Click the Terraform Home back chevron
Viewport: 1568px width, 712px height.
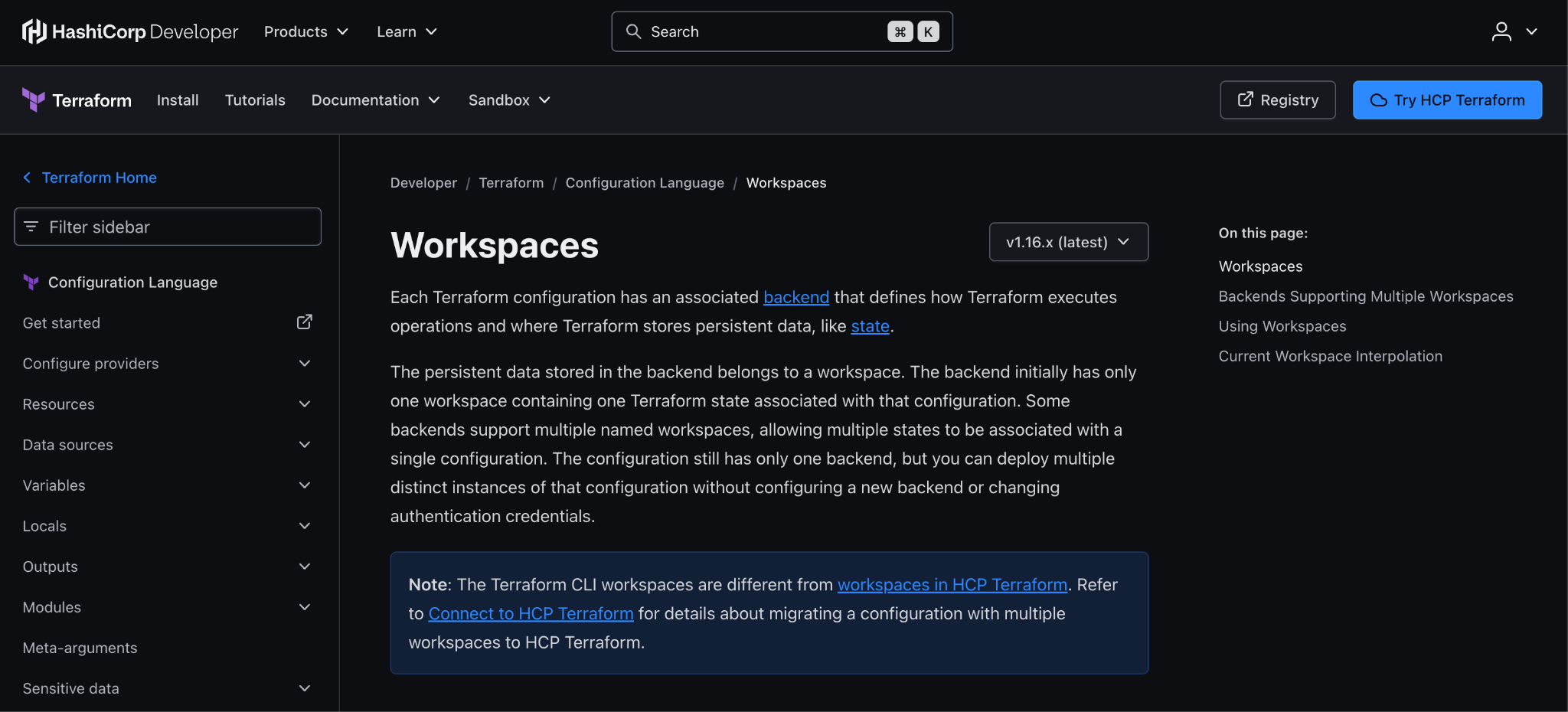[27, 178]
